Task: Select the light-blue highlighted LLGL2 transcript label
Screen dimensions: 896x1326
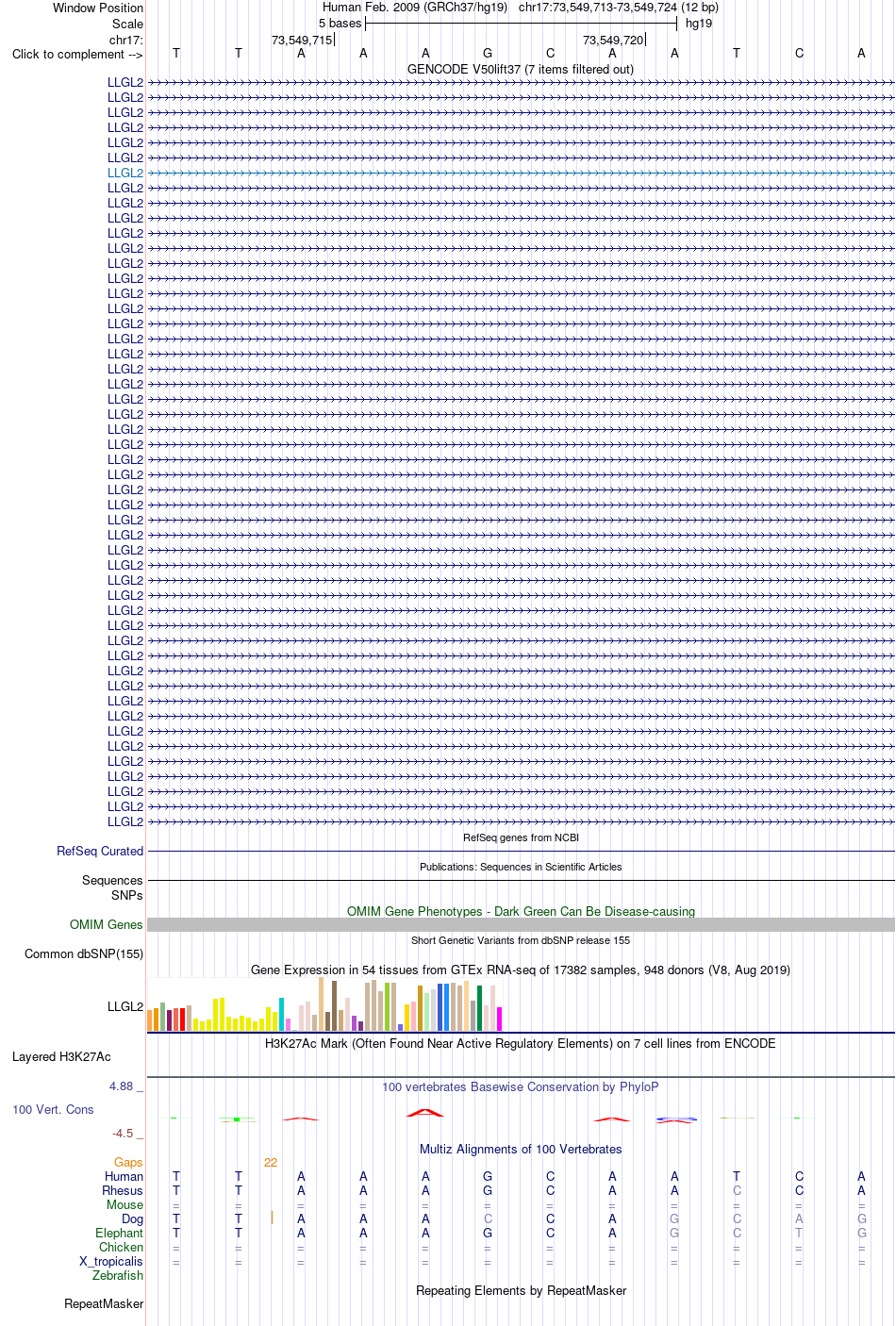Action: coord(125,173)
